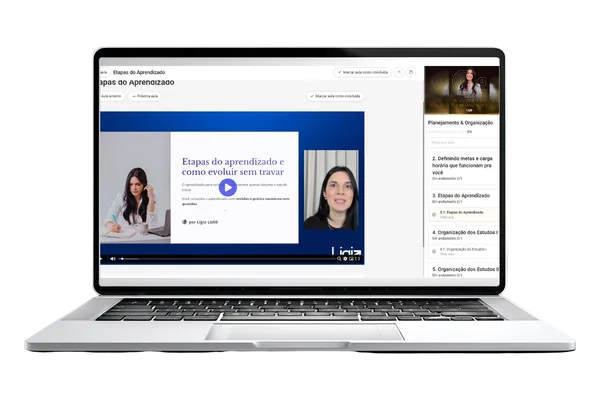
Task: Collapse module '4. Organização dos Estudos I'
Action: pos(463,235)
